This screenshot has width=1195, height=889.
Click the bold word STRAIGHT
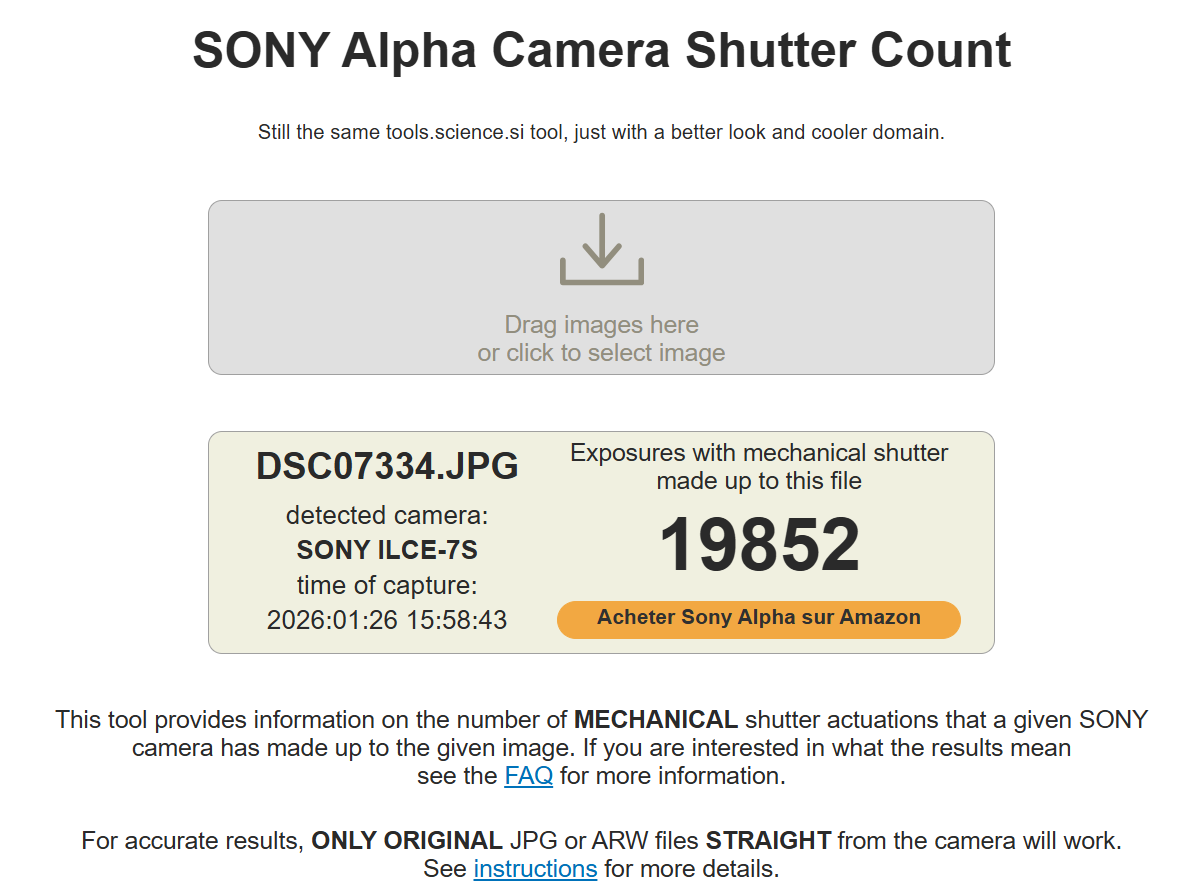coord(768,840)
